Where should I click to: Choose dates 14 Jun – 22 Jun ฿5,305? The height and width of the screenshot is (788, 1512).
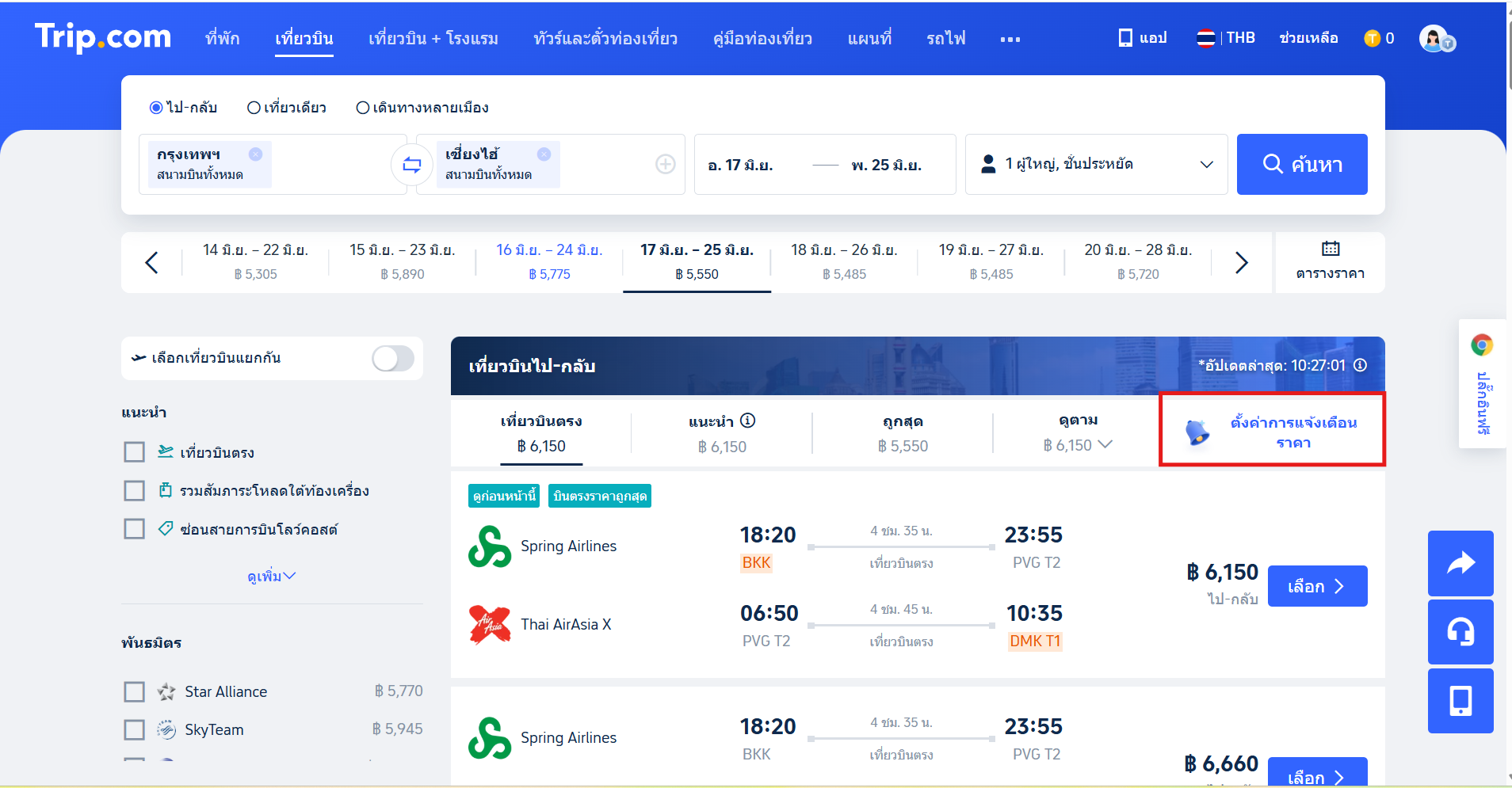click(x=255, y=262)
